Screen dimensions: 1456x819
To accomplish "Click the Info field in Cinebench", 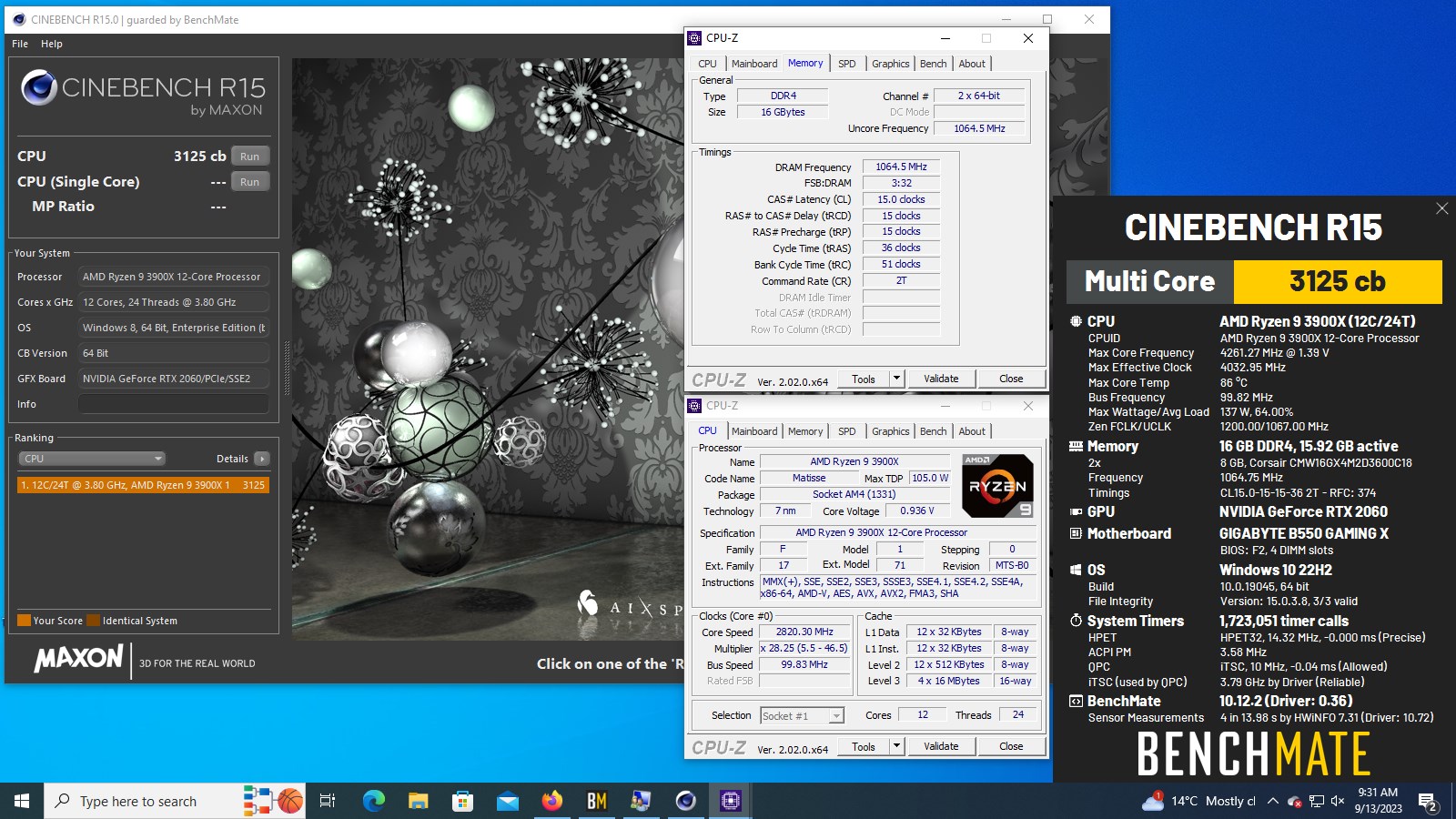I will click(173, 404).
